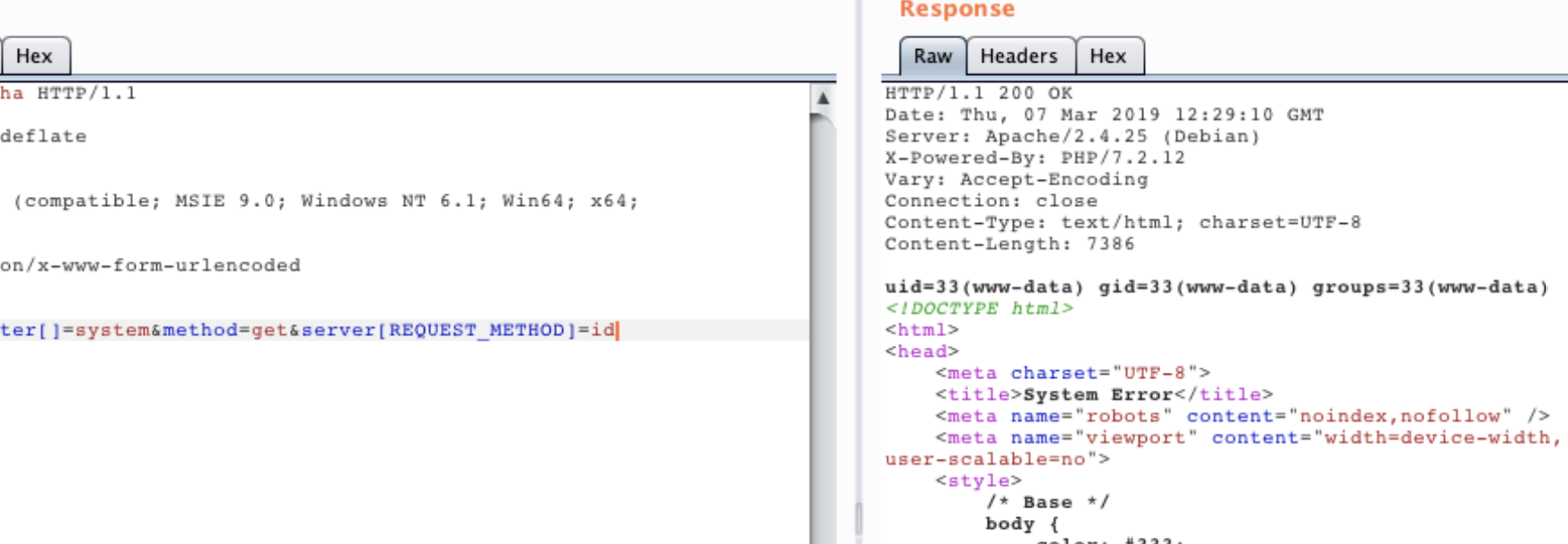
Task: Click the request scrollbar up arrow
Action: [x=823, y=98]
